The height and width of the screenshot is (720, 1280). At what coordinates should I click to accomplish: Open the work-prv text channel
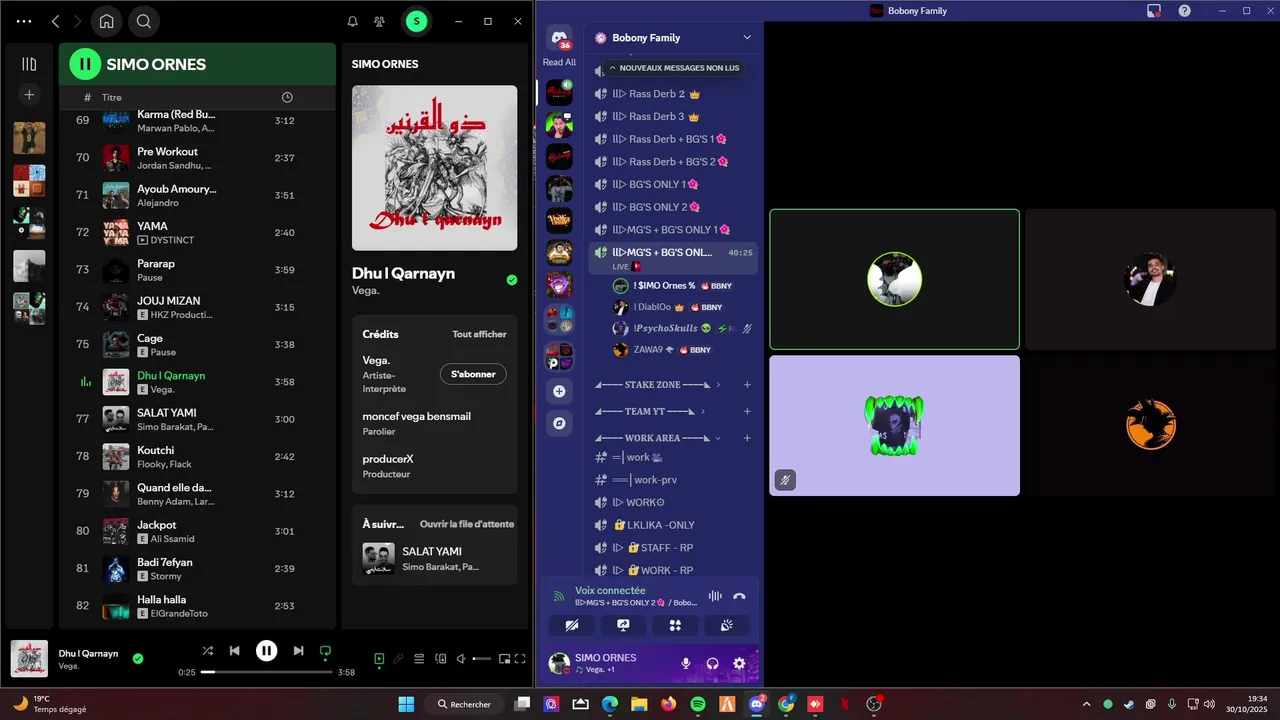672,480
